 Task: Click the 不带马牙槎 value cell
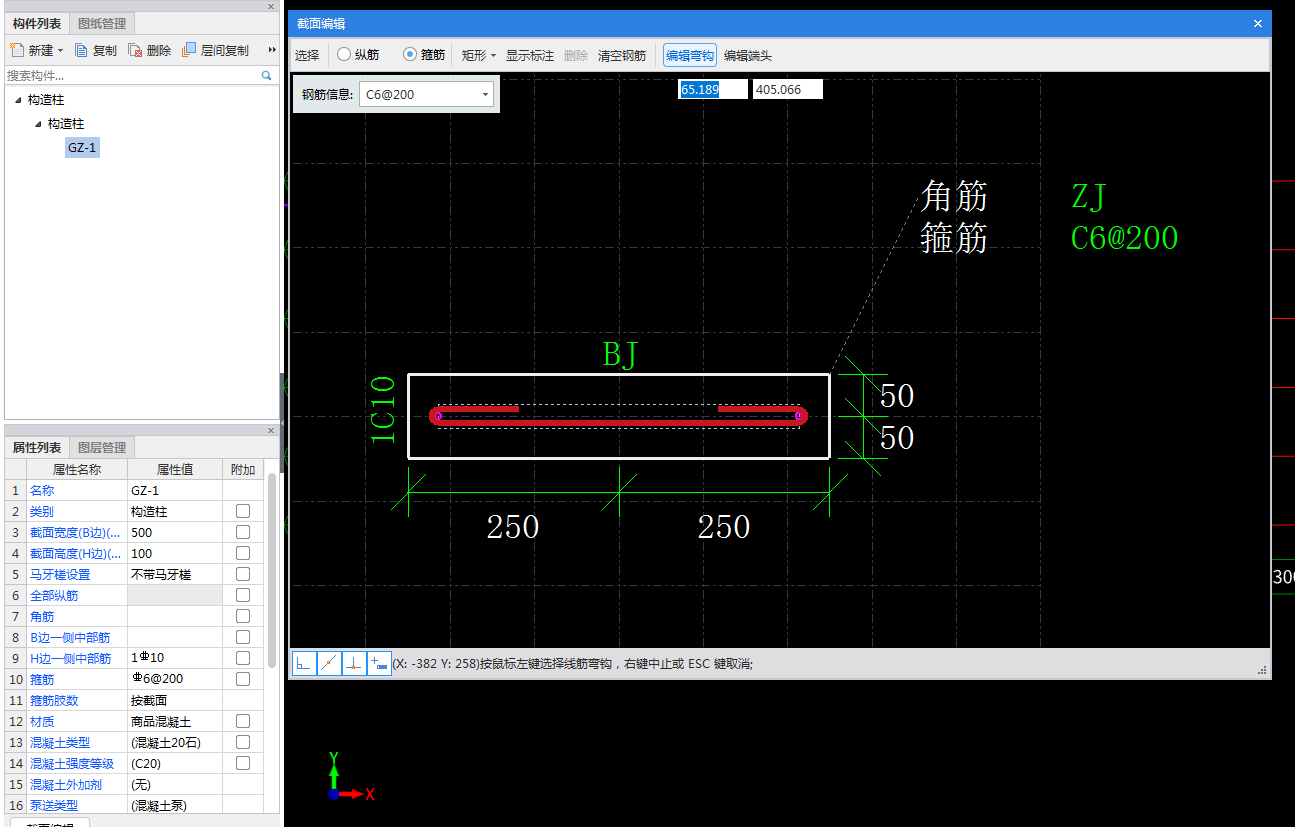click(x=175, y=574)
